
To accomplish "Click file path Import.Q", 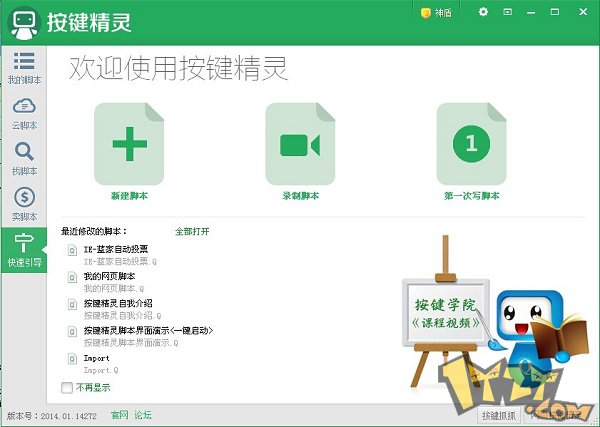I will tap(101, 370).
